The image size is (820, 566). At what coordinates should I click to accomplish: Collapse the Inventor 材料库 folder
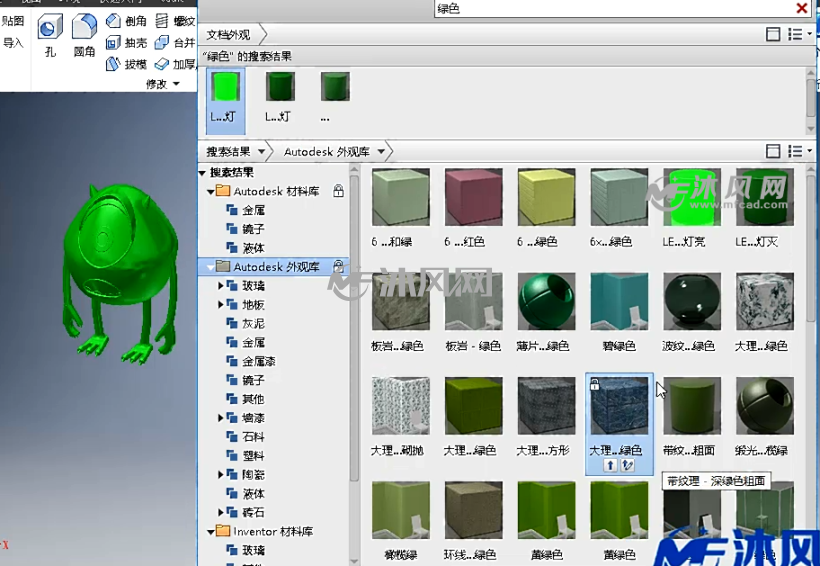210,531
